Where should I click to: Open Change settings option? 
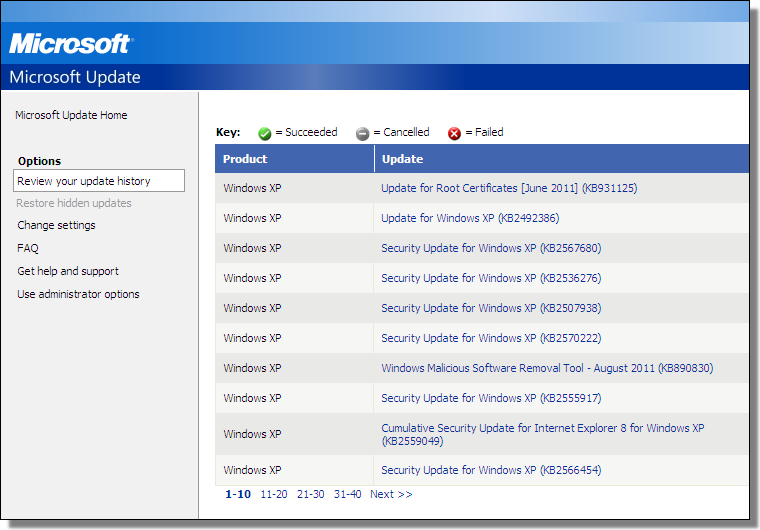[x=56, y=225]
